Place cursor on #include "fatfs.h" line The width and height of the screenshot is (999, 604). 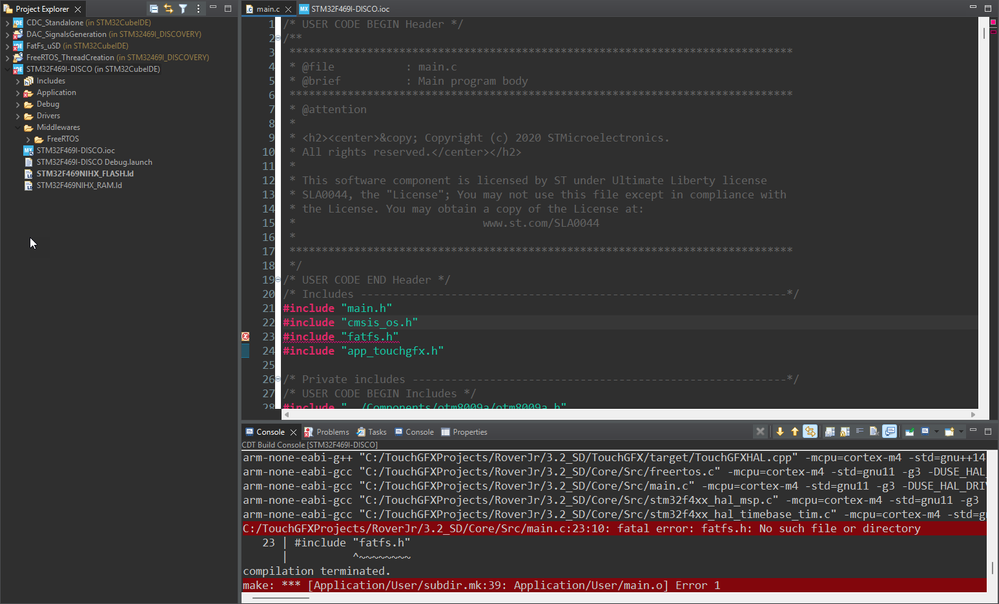(341, 336)
